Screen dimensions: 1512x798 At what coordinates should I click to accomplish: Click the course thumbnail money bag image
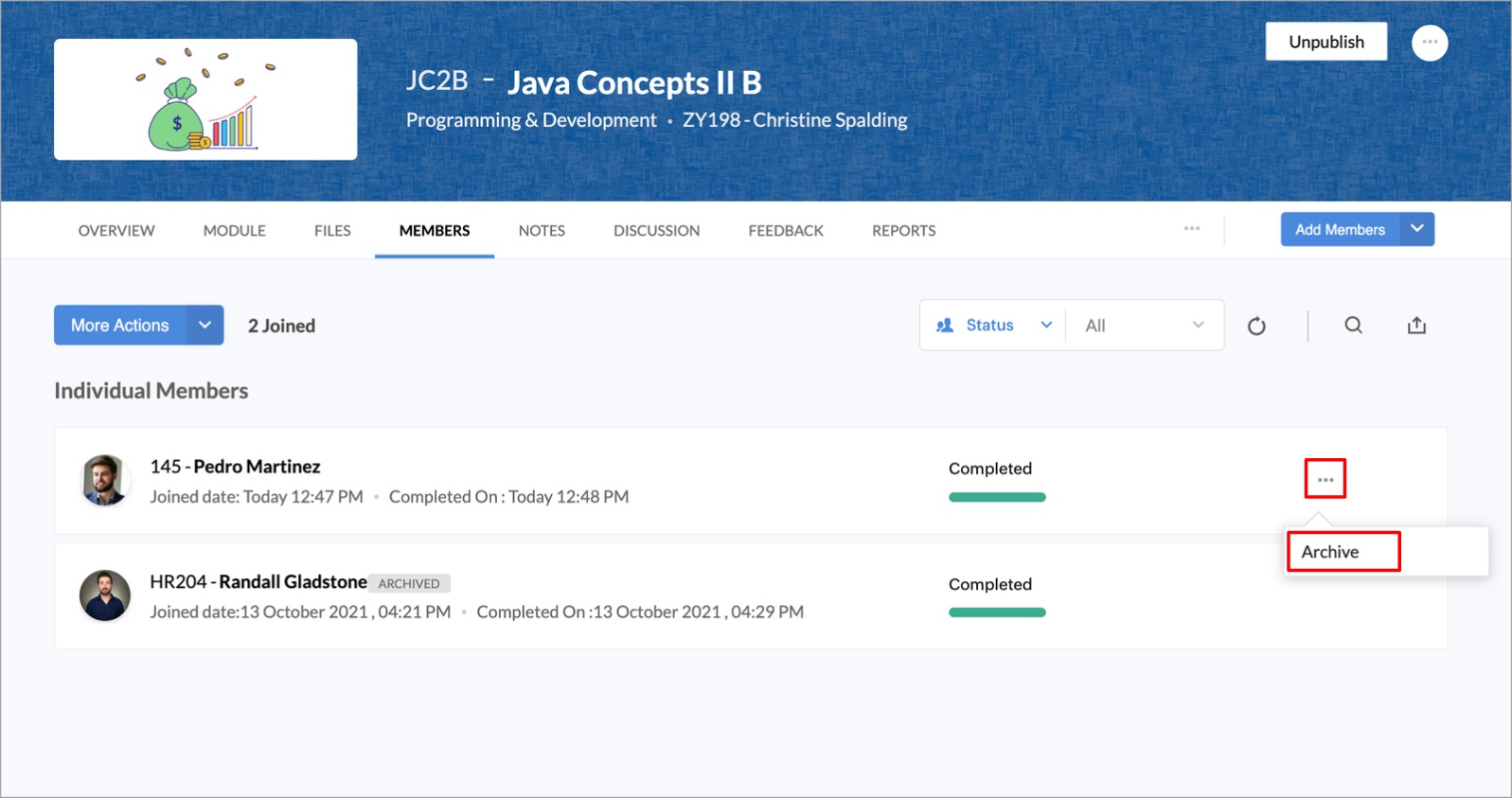[x=205, y=99]
